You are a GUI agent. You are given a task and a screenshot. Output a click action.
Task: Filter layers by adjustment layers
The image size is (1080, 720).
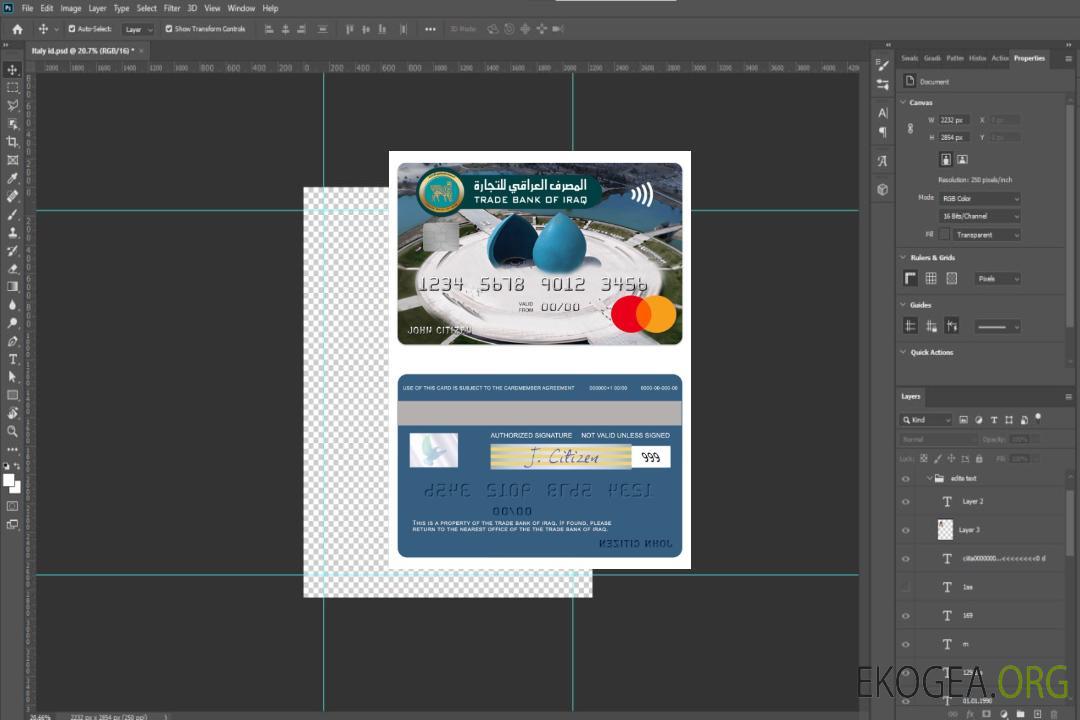978,420
